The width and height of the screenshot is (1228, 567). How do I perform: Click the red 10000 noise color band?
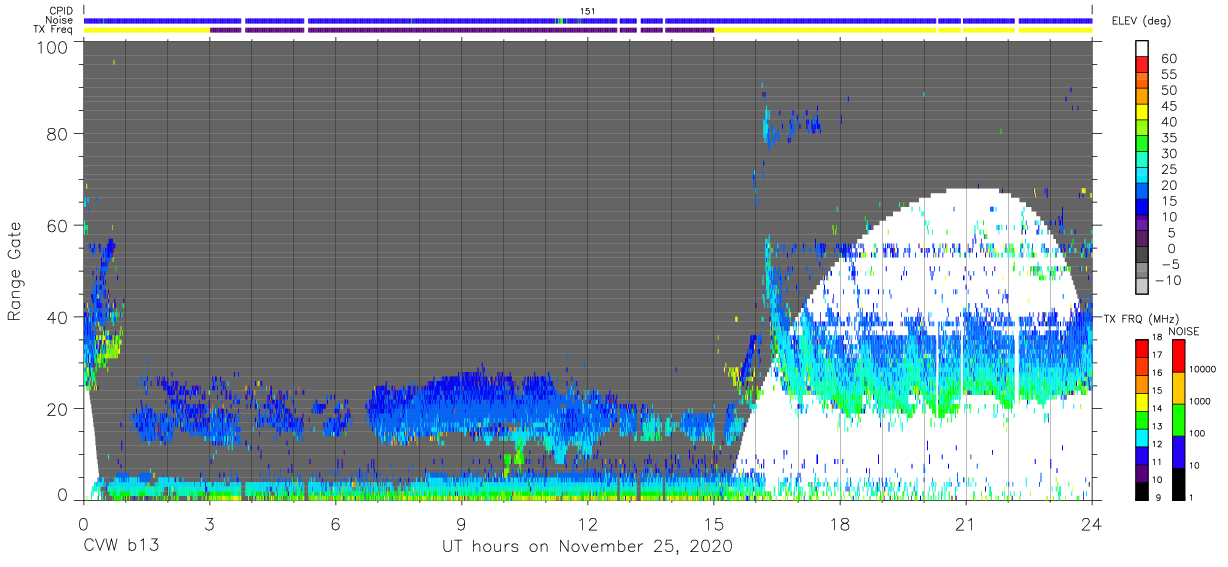pos(1178,355)
